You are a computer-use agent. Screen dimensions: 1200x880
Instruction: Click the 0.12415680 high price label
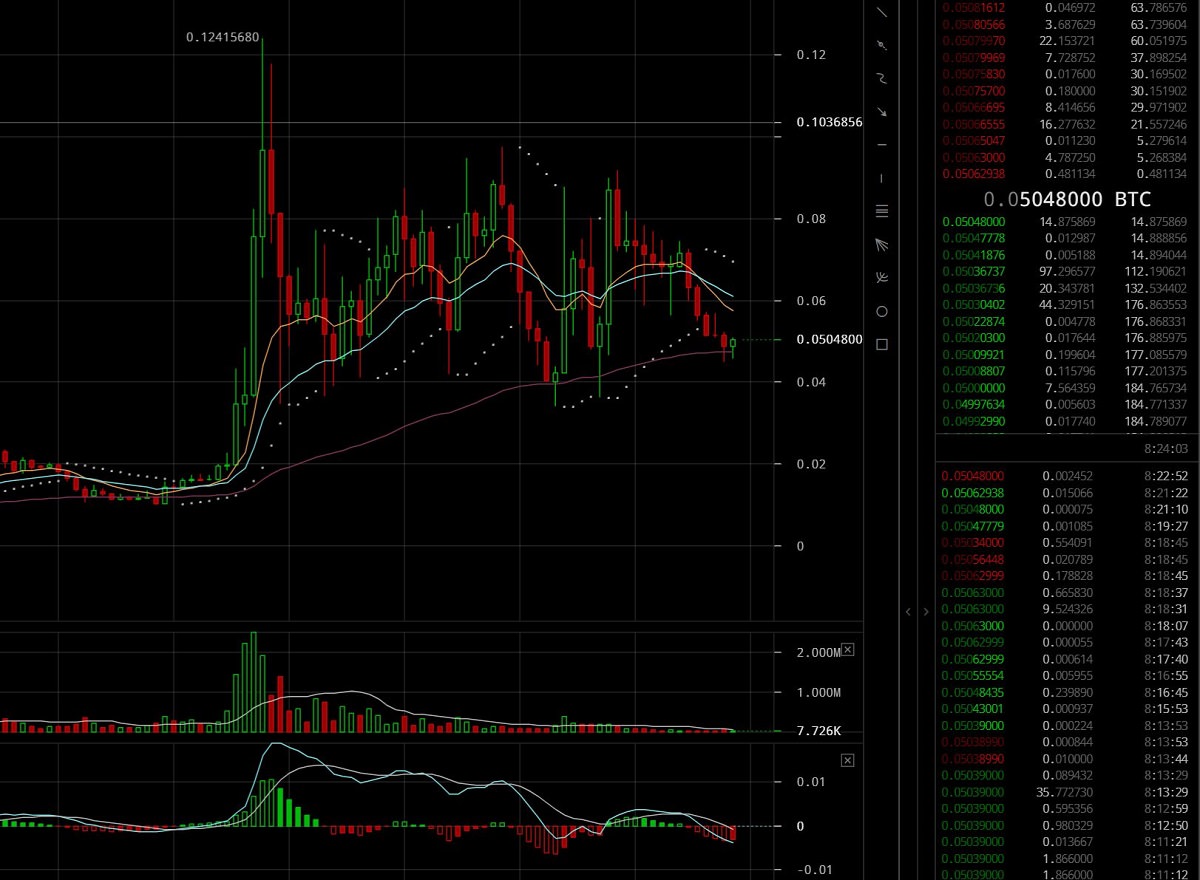tap(223, 38)
